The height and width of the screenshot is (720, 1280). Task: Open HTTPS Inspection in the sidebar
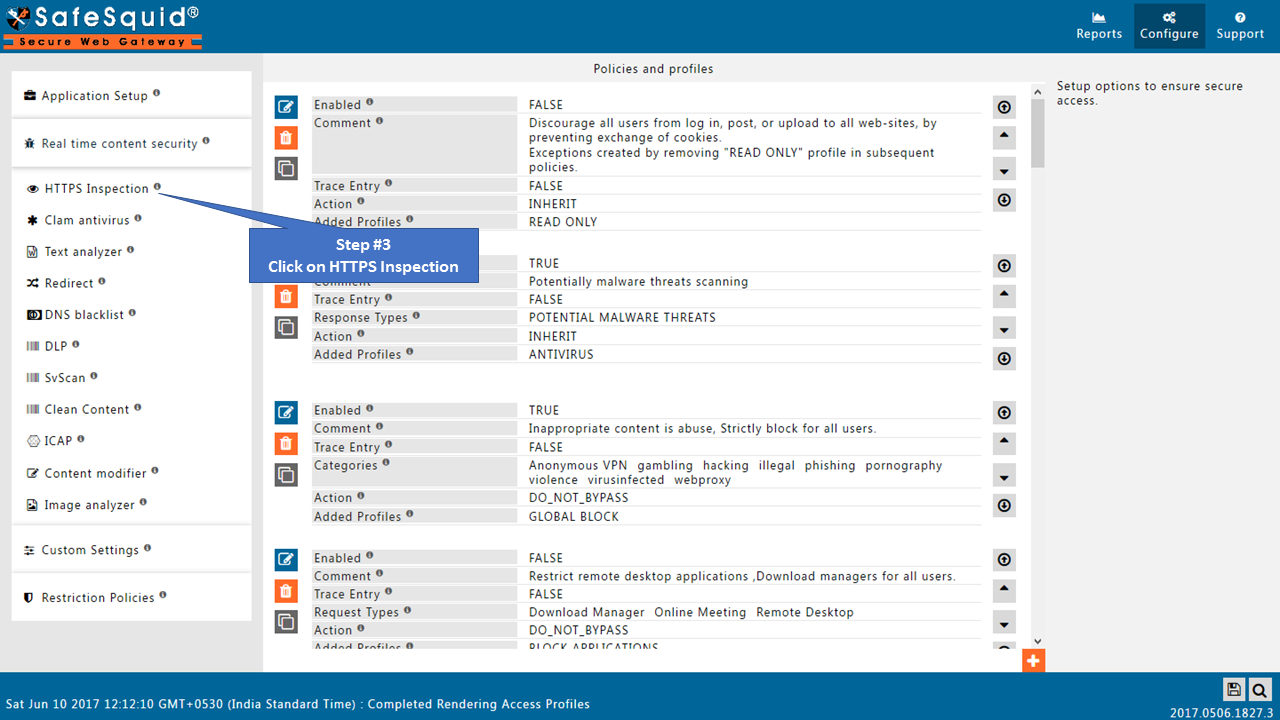[x=96, y=189]
